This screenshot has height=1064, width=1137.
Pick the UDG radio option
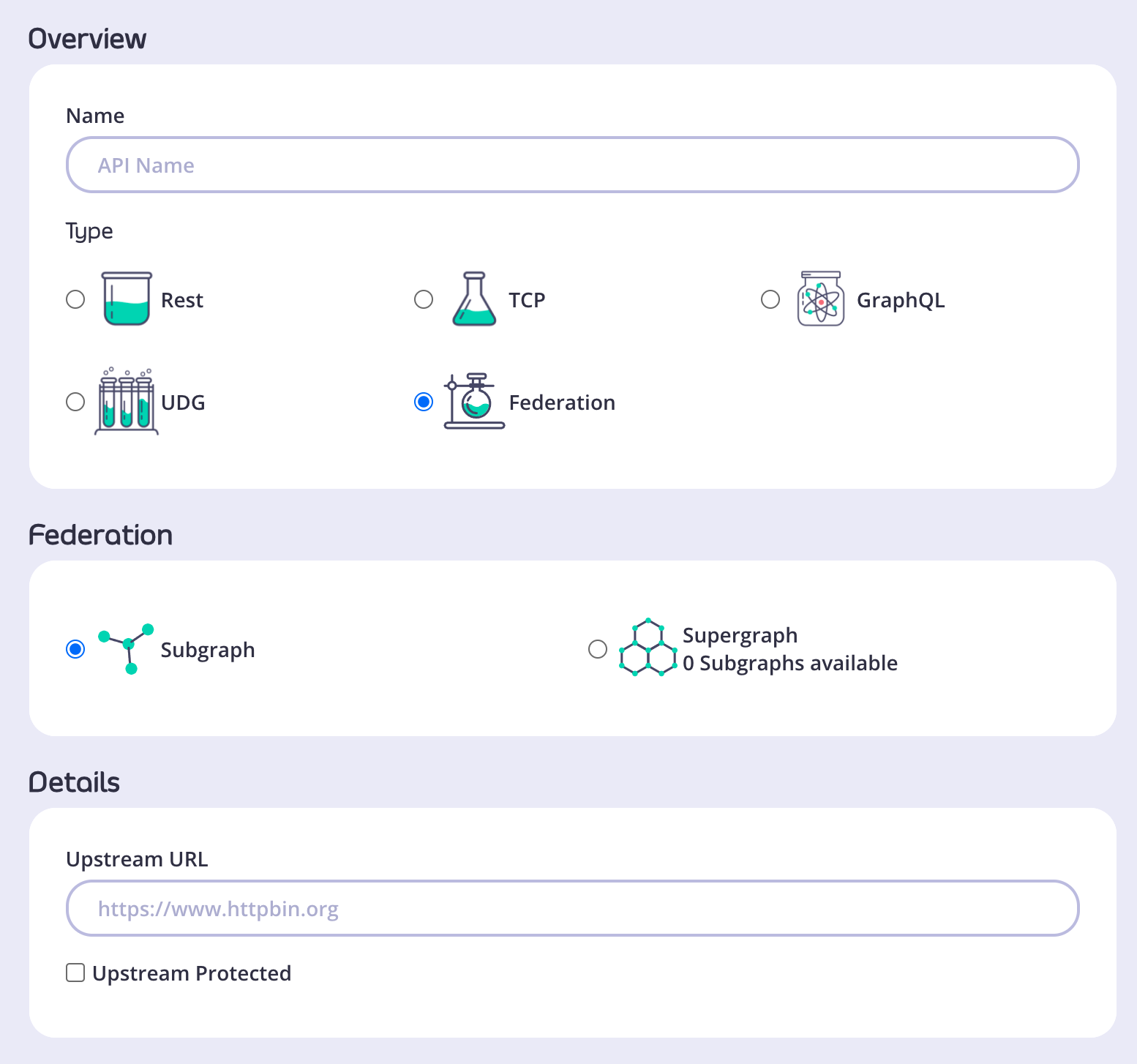click(75, 402)
